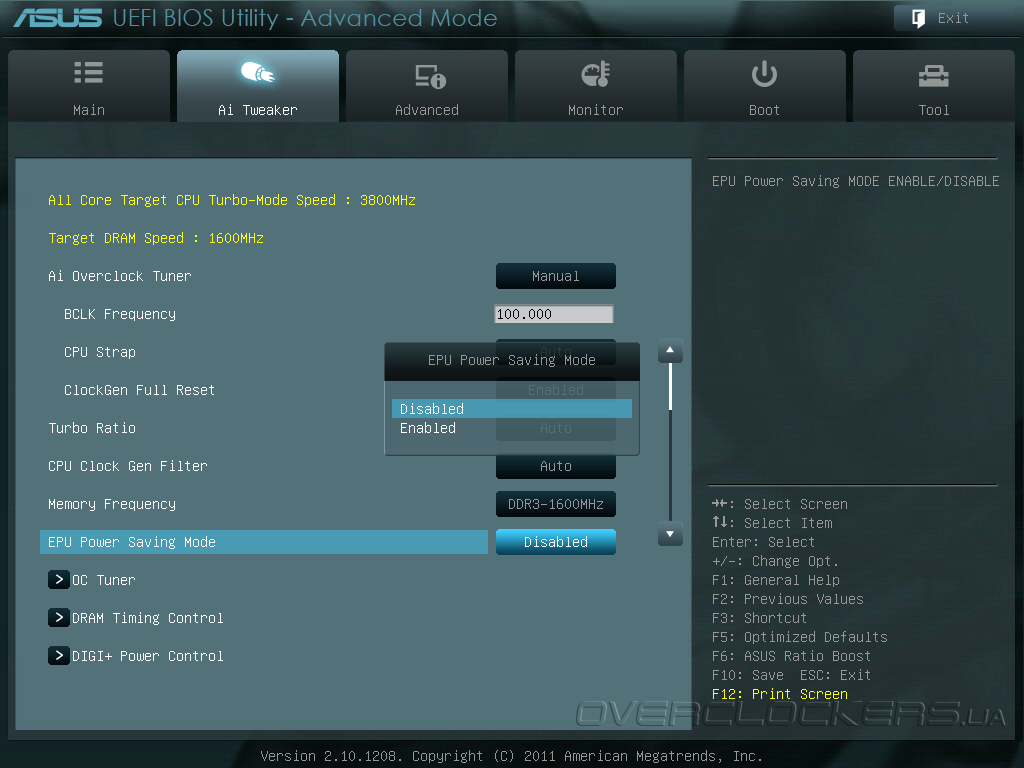Screen dimensions: 1024x768
Task: Click the BIOS version copyright line
Action: 511,756
